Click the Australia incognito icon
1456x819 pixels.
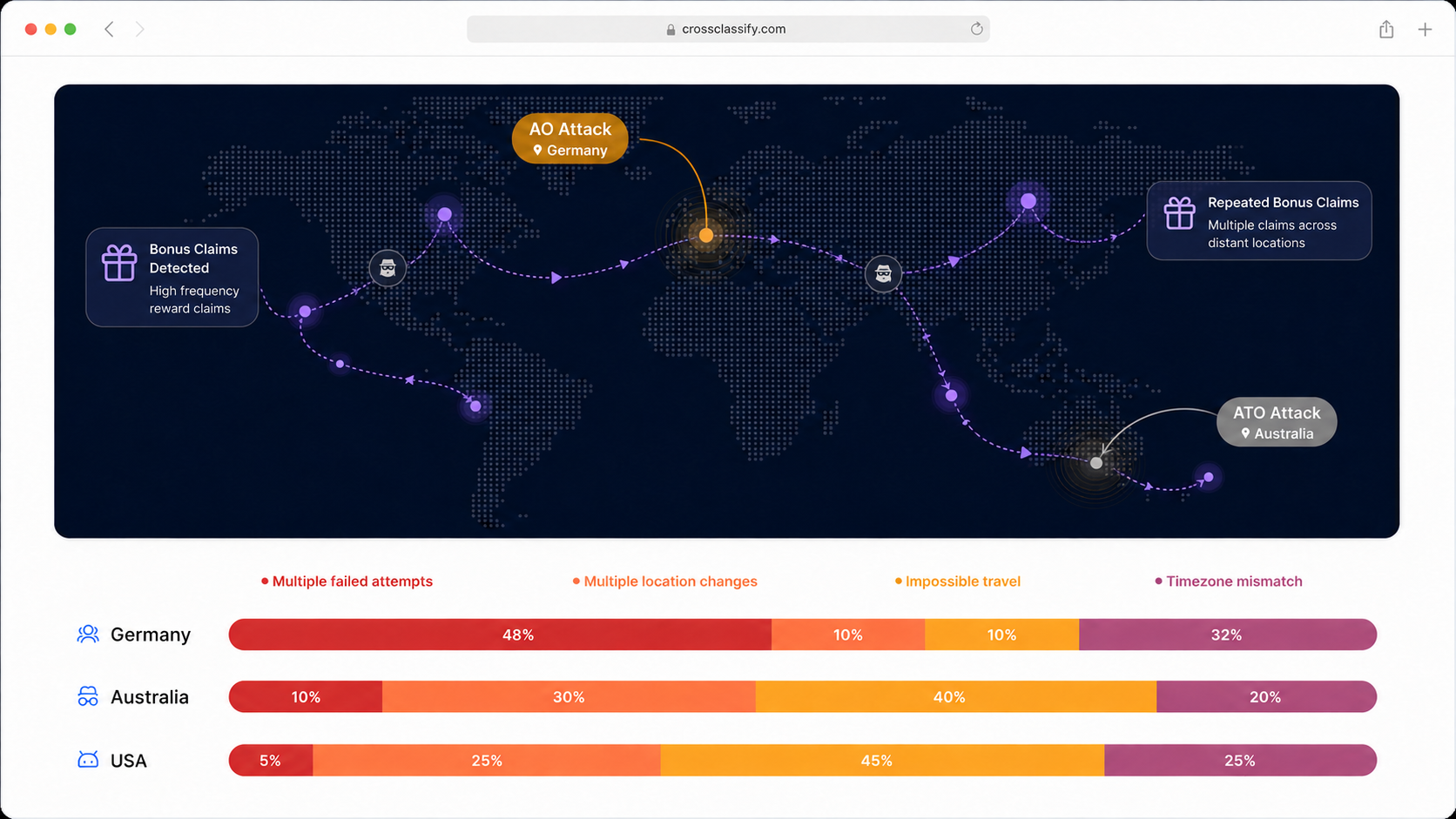tap(88, 696)
